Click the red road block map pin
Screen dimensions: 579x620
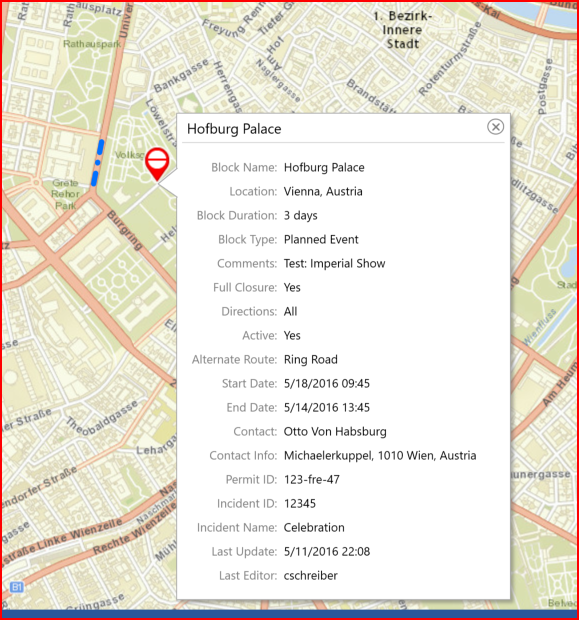point(157,164)
